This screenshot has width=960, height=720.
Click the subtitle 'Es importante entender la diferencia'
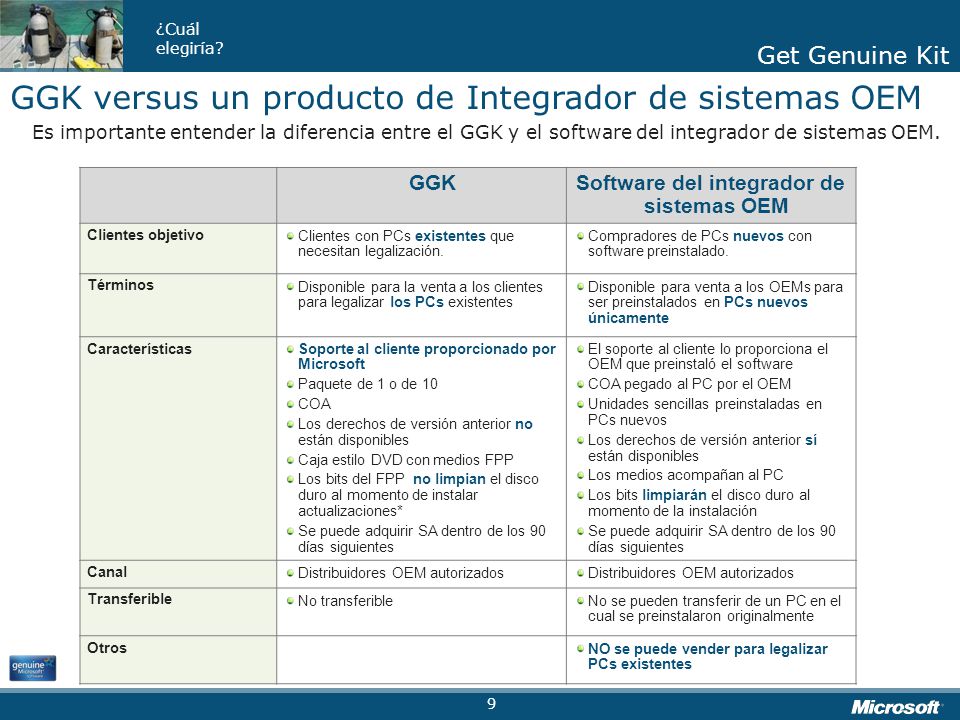[486, 132]
